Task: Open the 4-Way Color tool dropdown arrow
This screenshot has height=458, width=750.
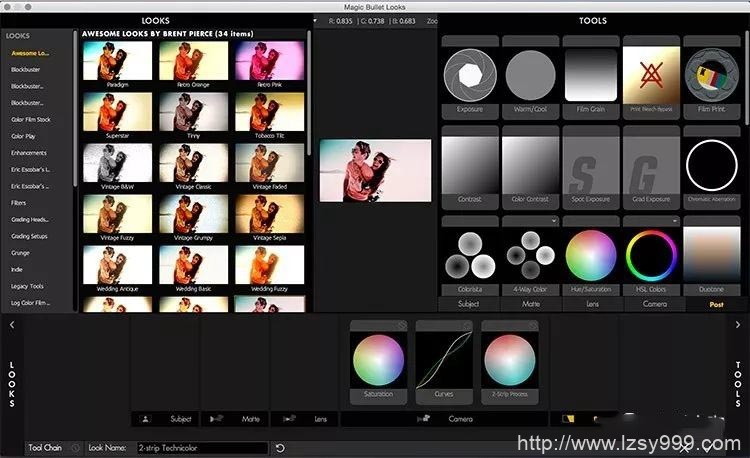Action: click(x=552, y=221)
